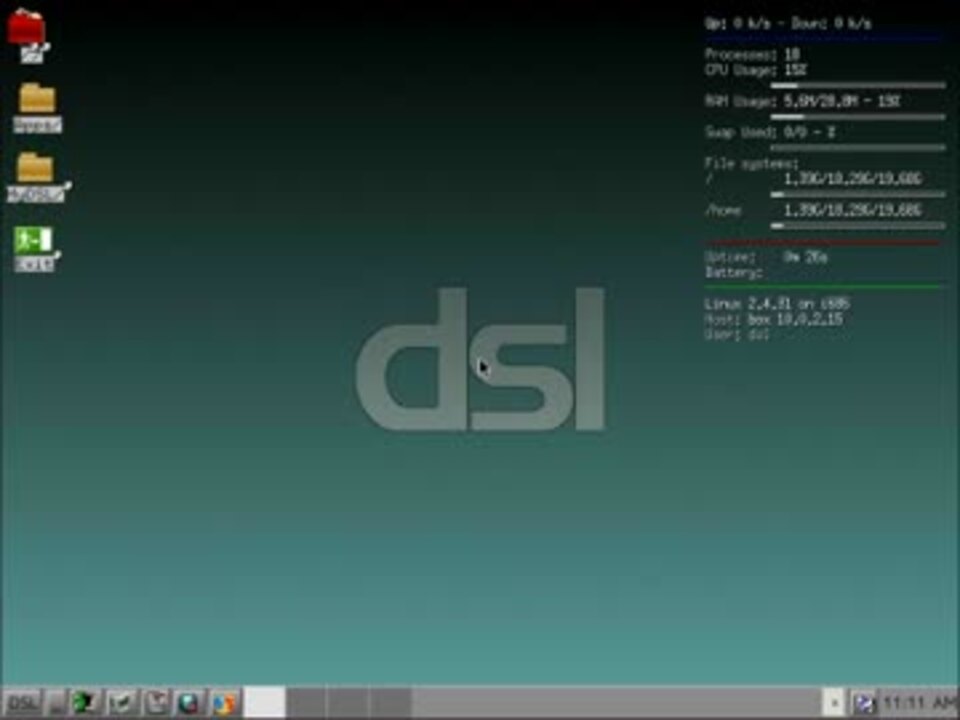Image resolution: width=960 pixels, height=720 pixels.
Task: Select the active white workspace in the pager
Action: coord(264,702)
